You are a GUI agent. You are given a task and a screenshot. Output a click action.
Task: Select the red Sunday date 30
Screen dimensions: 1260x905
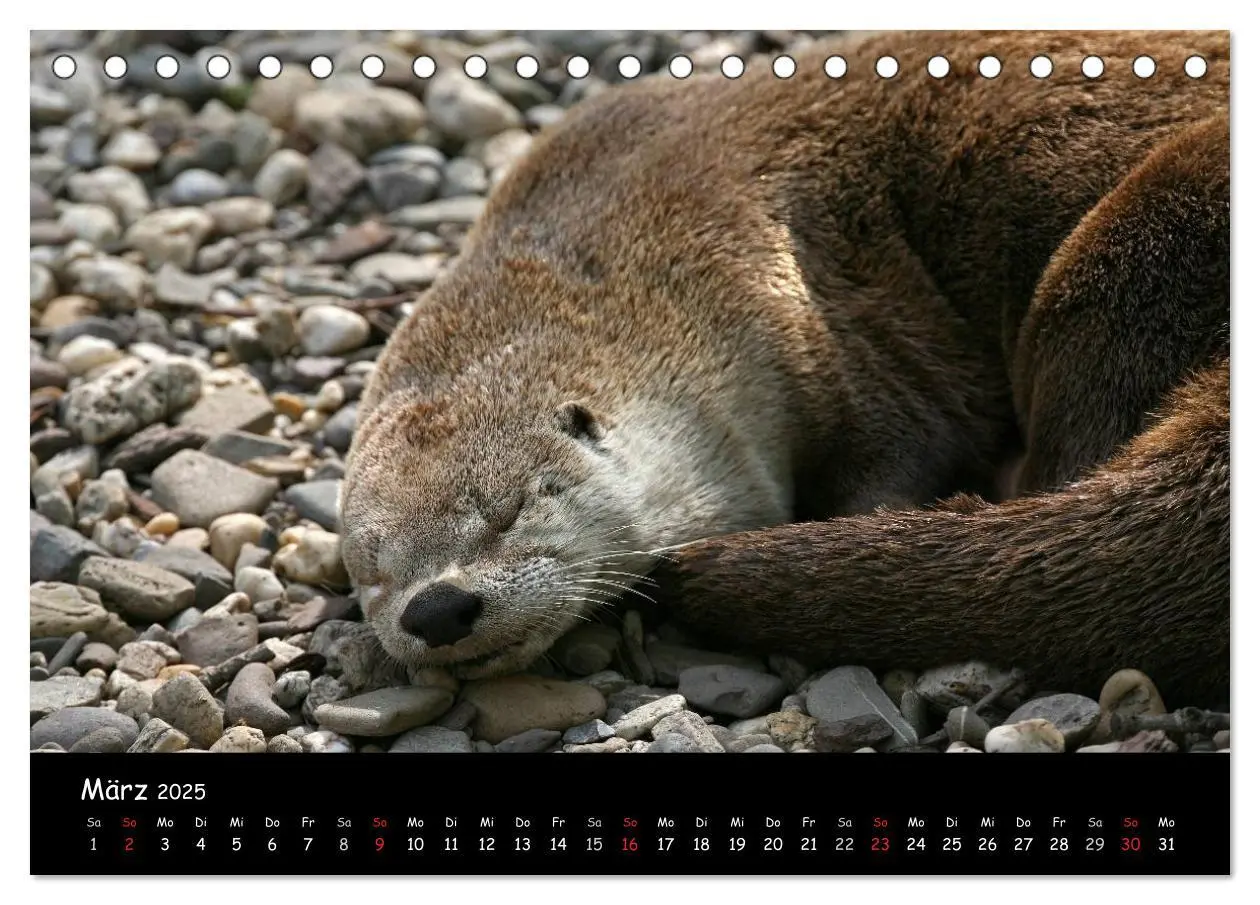(1131, 844)
